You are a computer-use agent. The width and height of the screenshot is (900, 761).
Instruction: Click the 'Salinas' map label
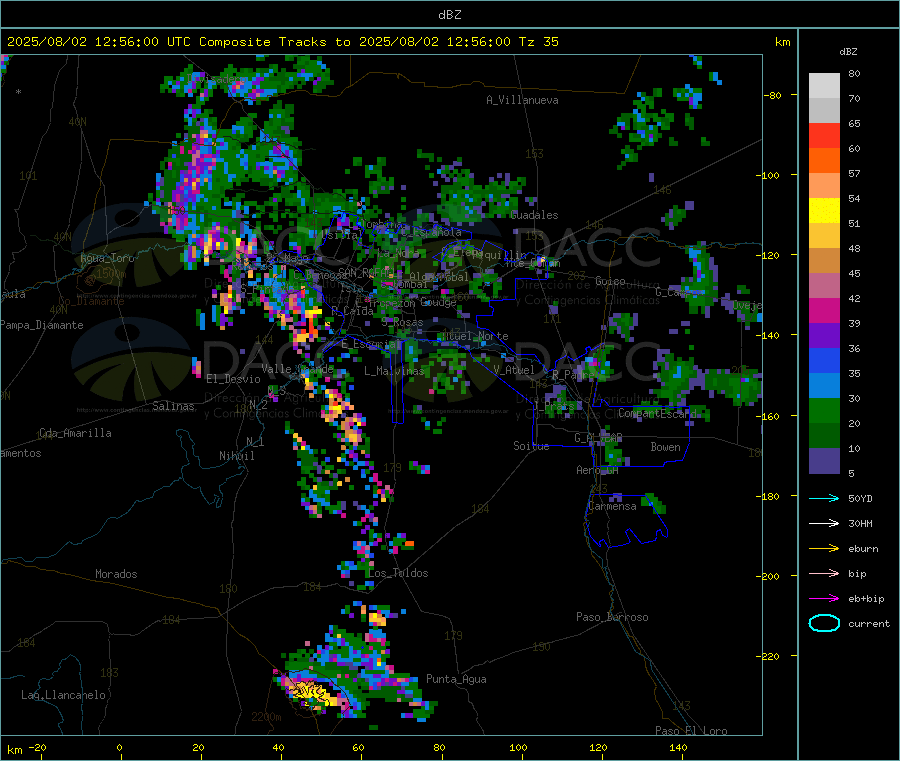[173, 406]
